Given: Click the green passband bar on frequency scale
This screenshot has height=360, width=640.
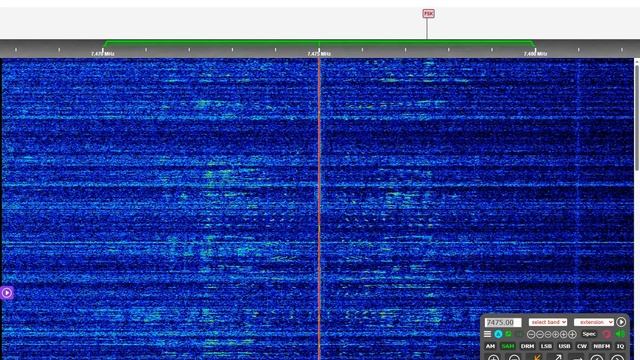Looking at the screenshot, I should click(319, 43).
